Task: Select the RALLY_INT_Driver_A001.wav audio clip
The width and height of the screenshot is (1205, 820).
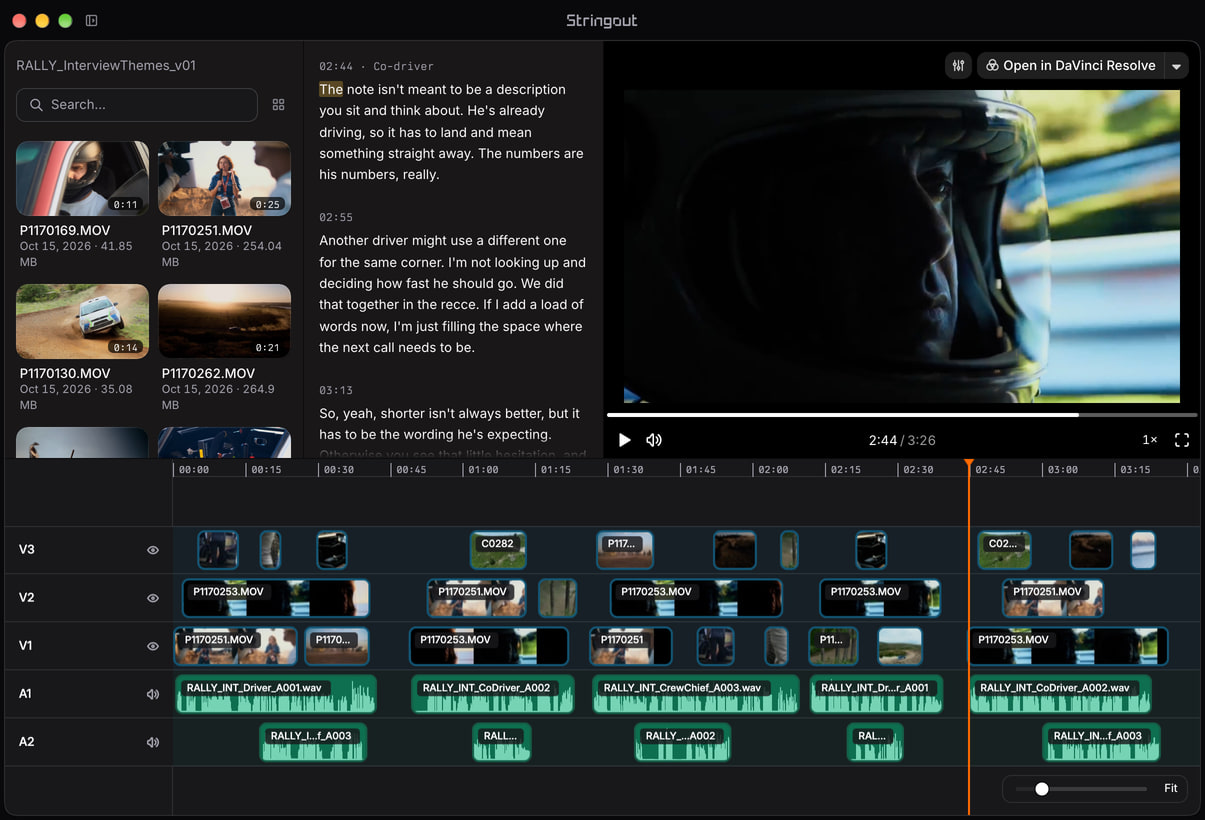Action: (276, 694)
